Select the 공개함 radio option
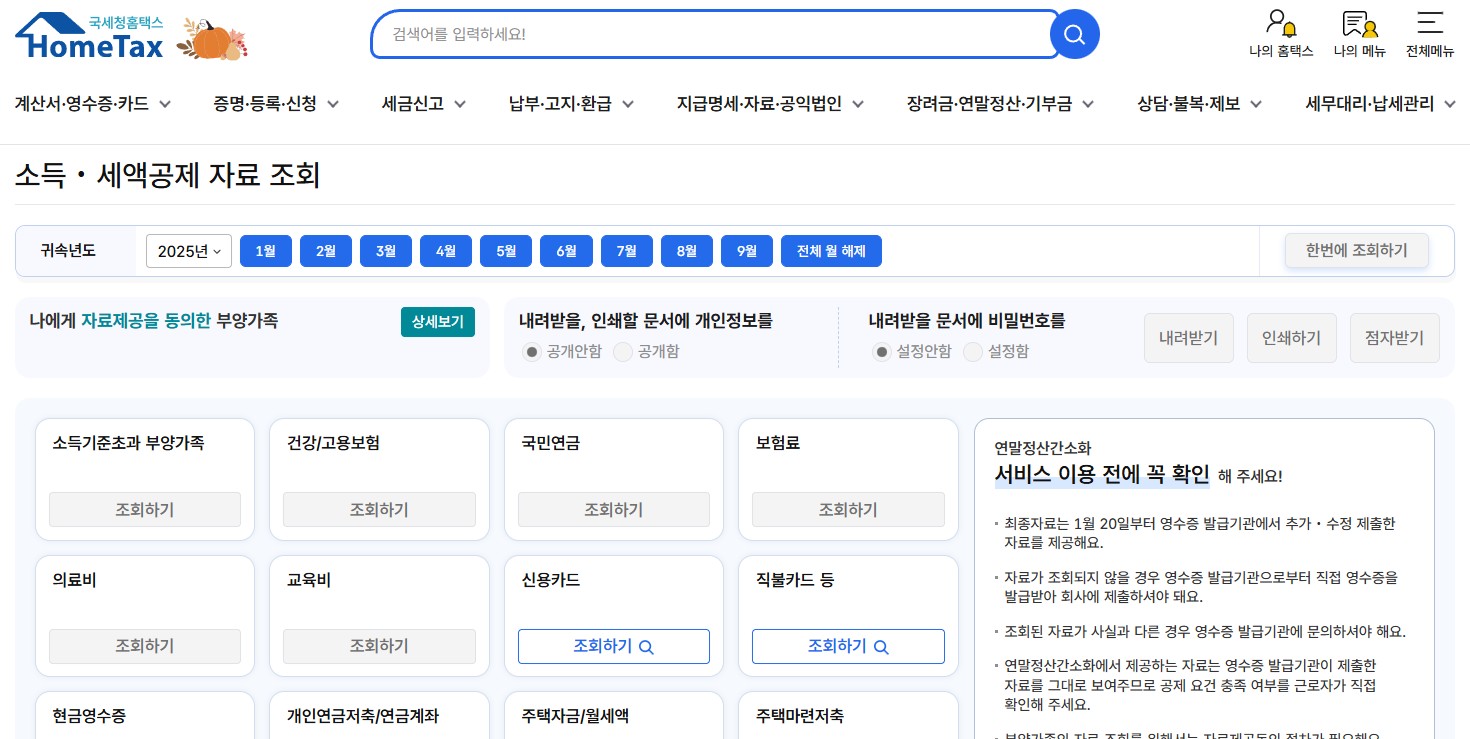1470x739 pixels. [x=622, y=351]
